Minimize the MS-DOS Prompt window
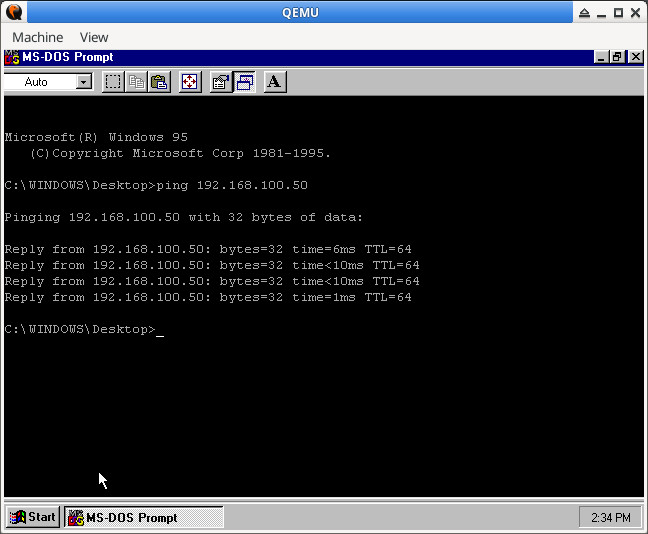This screenshot has height=534, width=648. coord(601,57)
